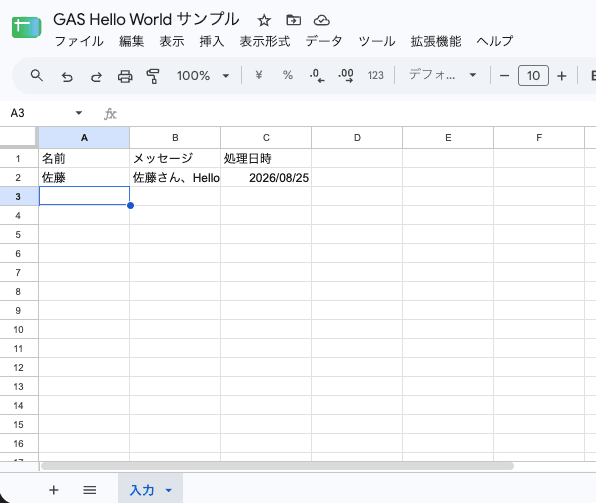Apply percent format

click(x=288, y=75)
